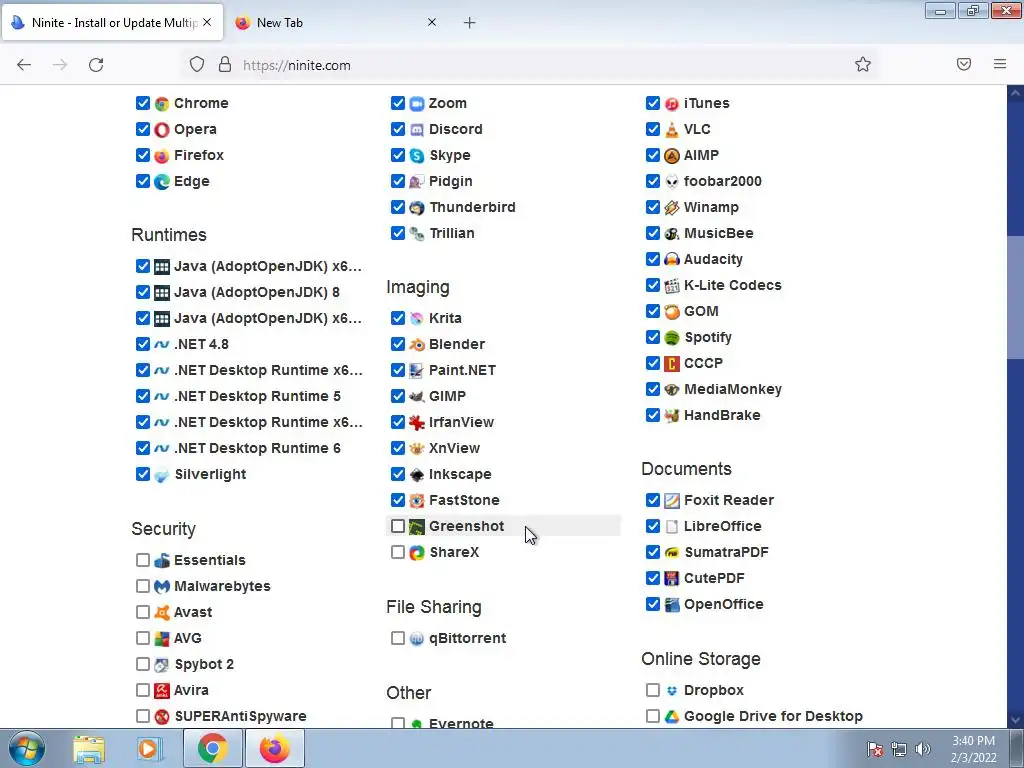1024x768 pixels.
Task: Click the Opera logo icon
Action: pos(162,129)
